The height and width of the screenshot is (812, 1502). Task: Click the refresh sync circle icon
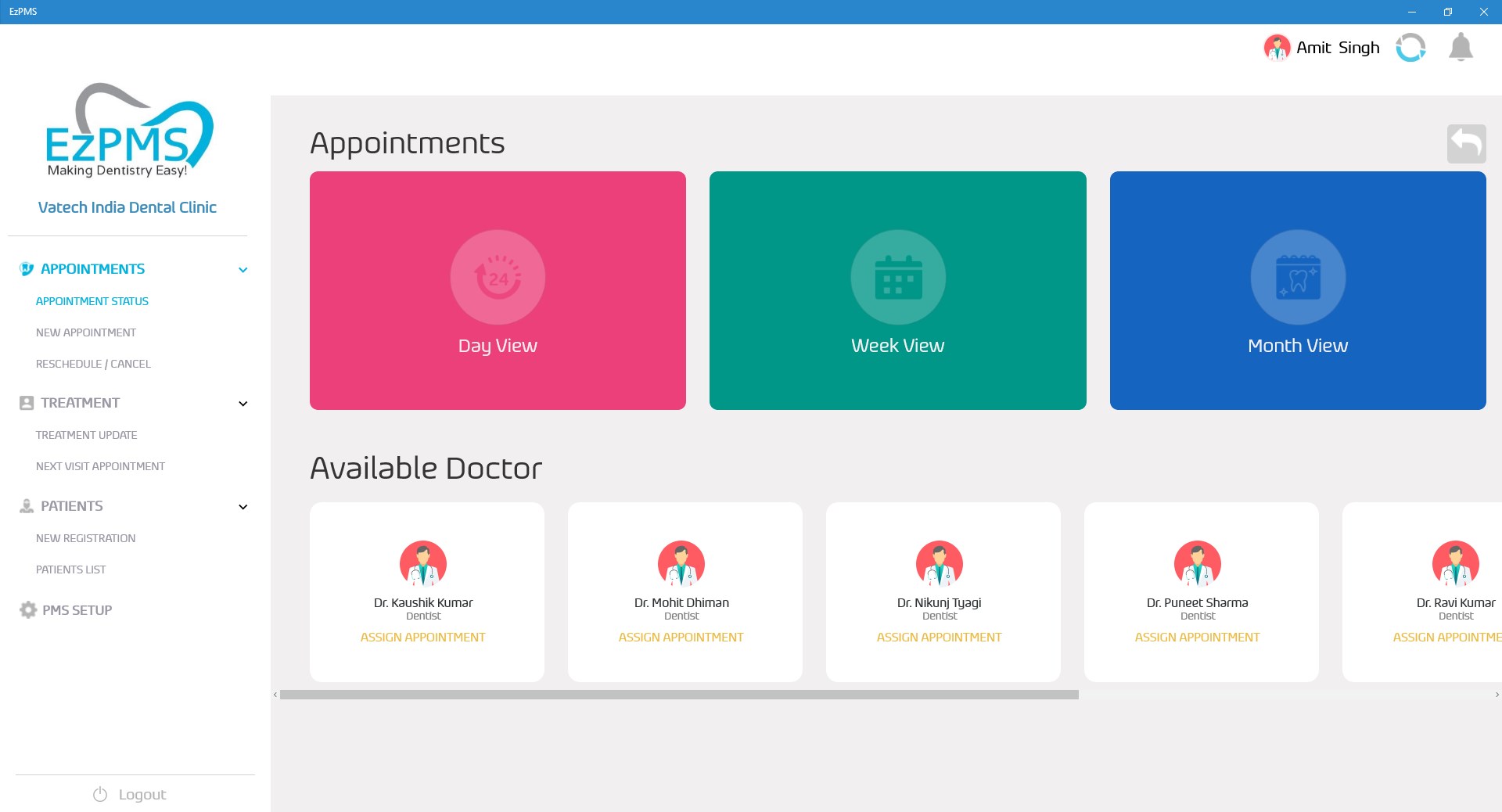coord(1410,47)
